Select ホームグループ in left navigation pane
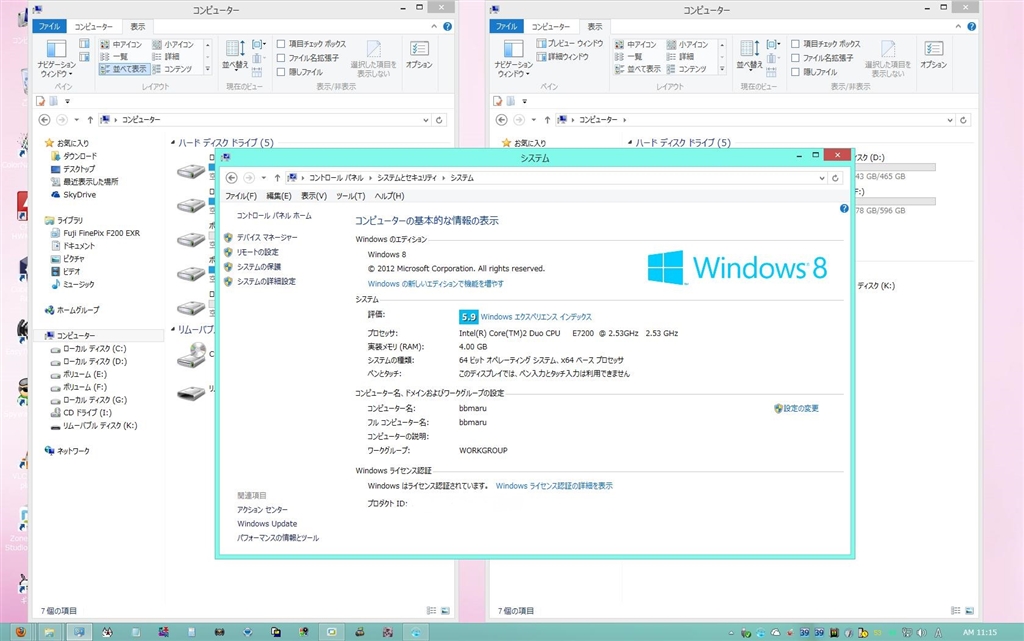This screenshot has width=1024, height=641. coord(78,310)
